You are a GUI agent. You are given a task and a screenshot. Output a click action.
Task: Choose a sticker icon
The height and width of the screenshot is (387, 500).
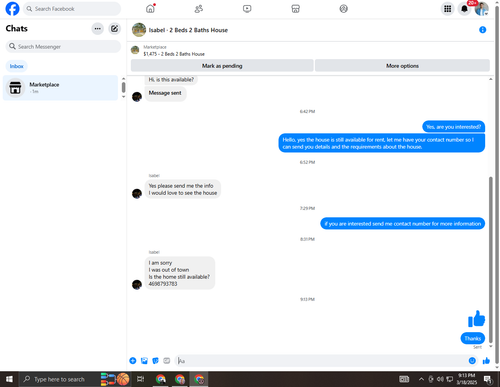pos(155,361)
